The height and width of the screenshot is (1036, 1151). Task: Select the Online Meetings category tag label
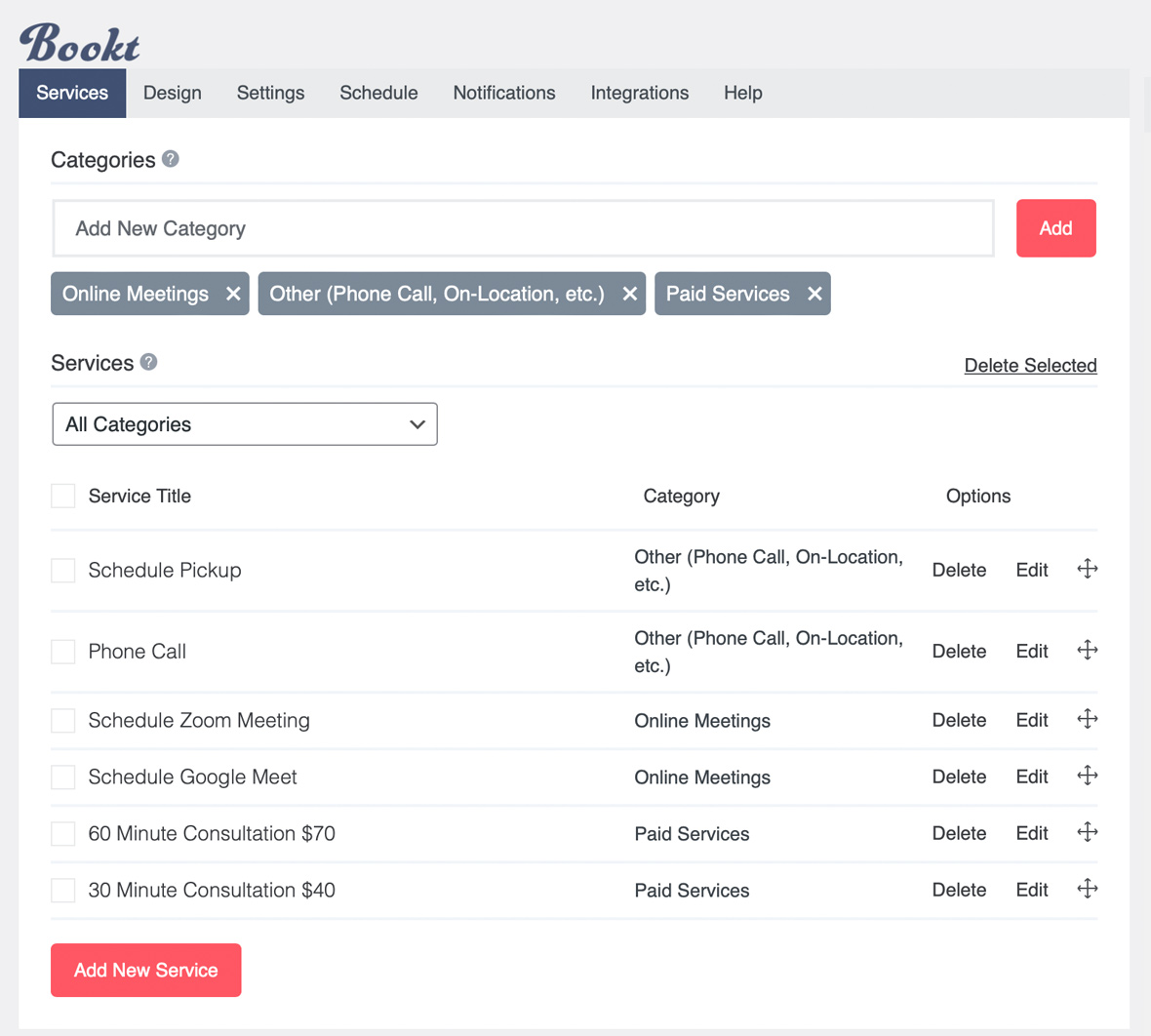click(135, 294)
